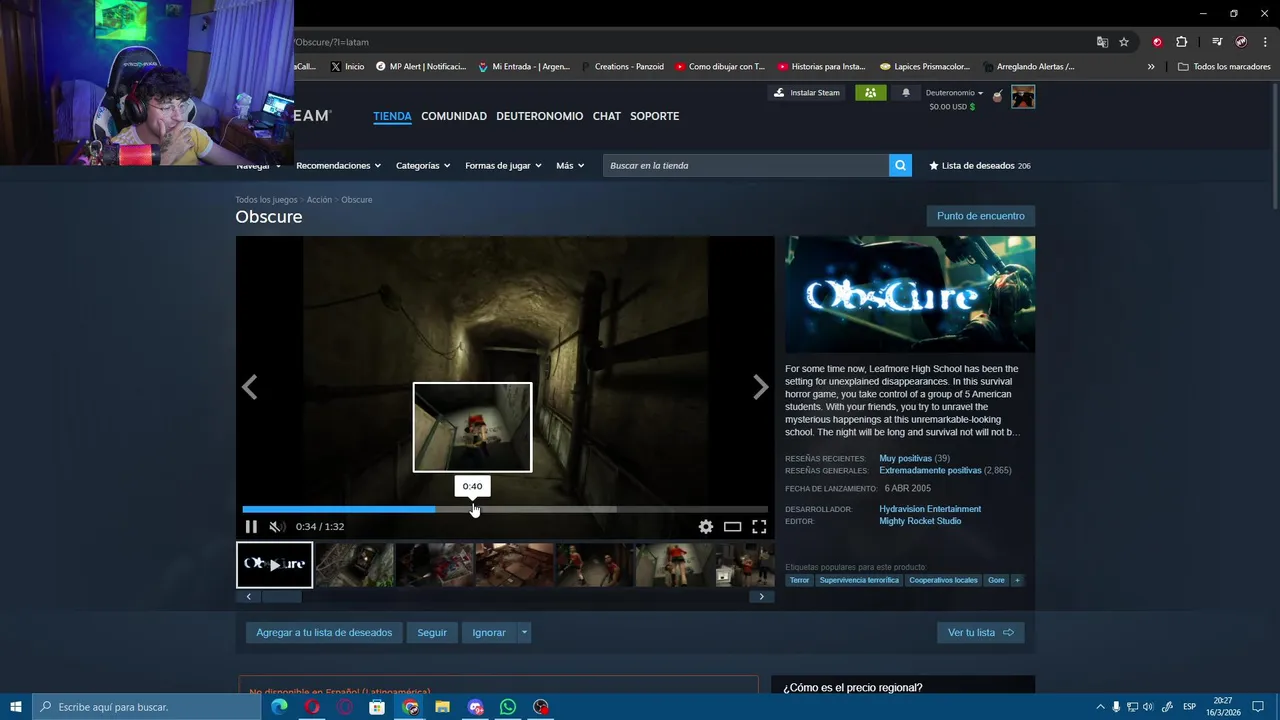Screen dimensions: 1280x720
Task: Expand the Categorías dropdown
Action: [x=423, y=166]
